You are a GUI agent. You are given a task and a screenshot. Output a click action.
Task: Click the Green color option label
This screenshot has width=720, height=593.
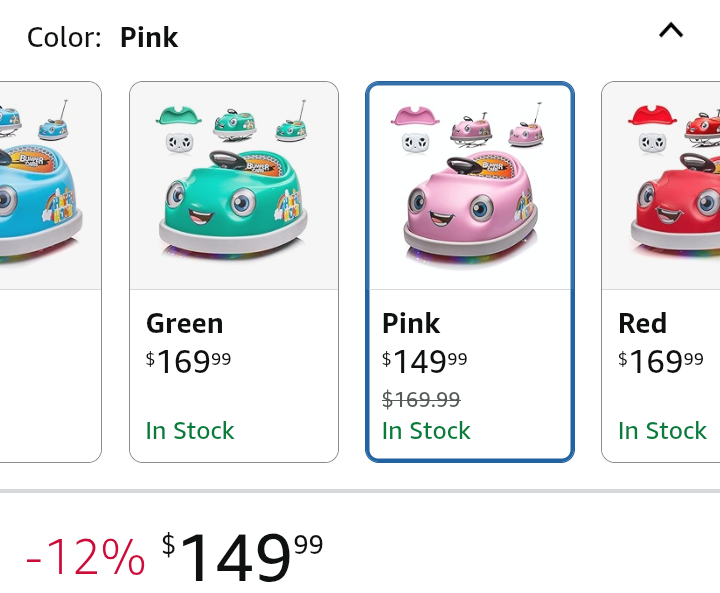click(185, 323)
